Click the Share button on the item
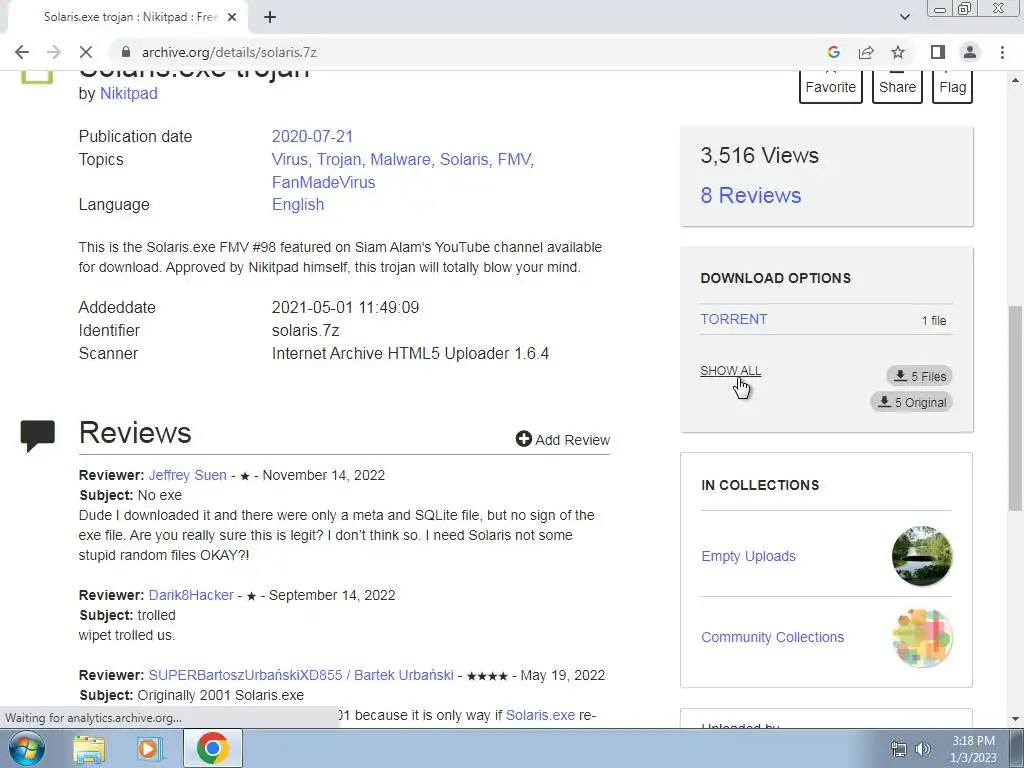The image size is (1024, 768). [897, 87]
